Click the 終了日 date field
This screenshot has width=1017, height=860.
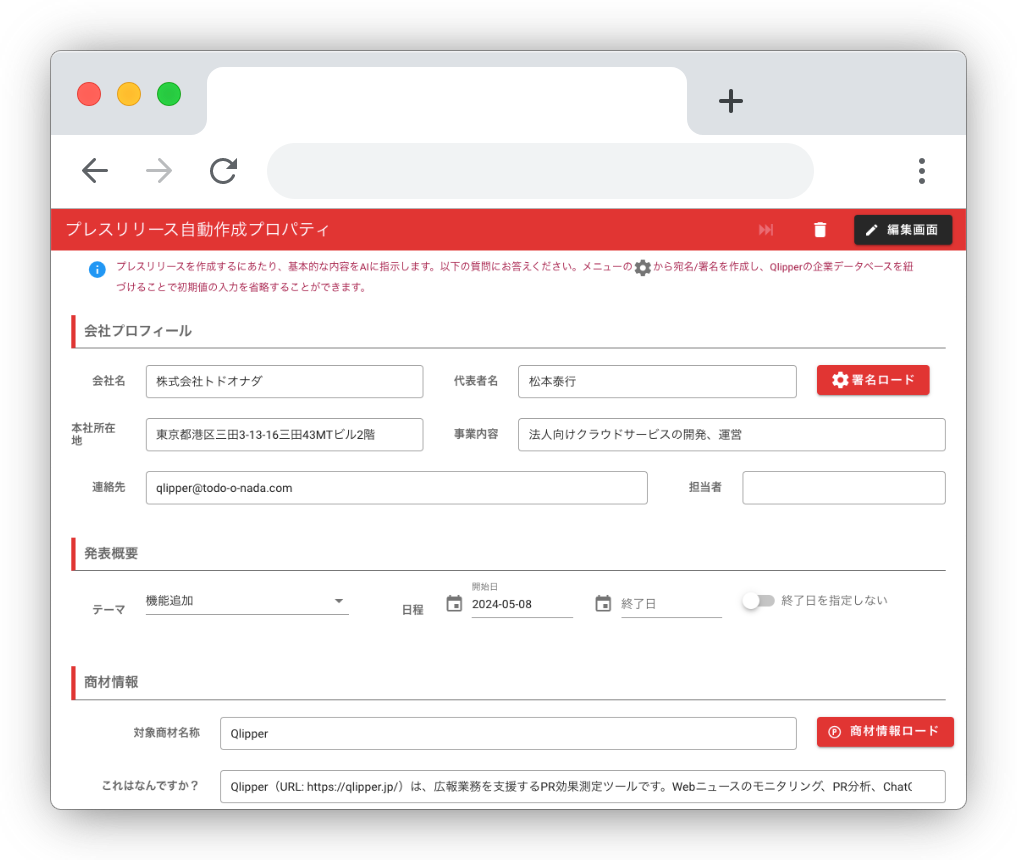click(x=670, y=604)
